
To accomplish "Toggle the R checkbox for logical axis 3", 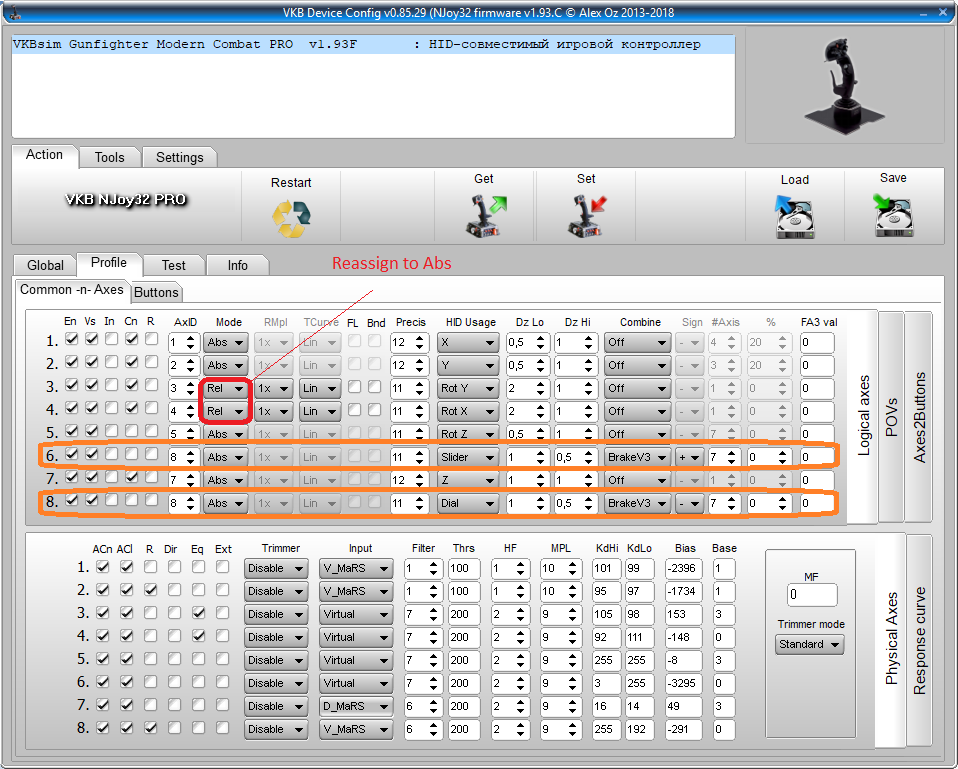I will [x=151, y=386].
